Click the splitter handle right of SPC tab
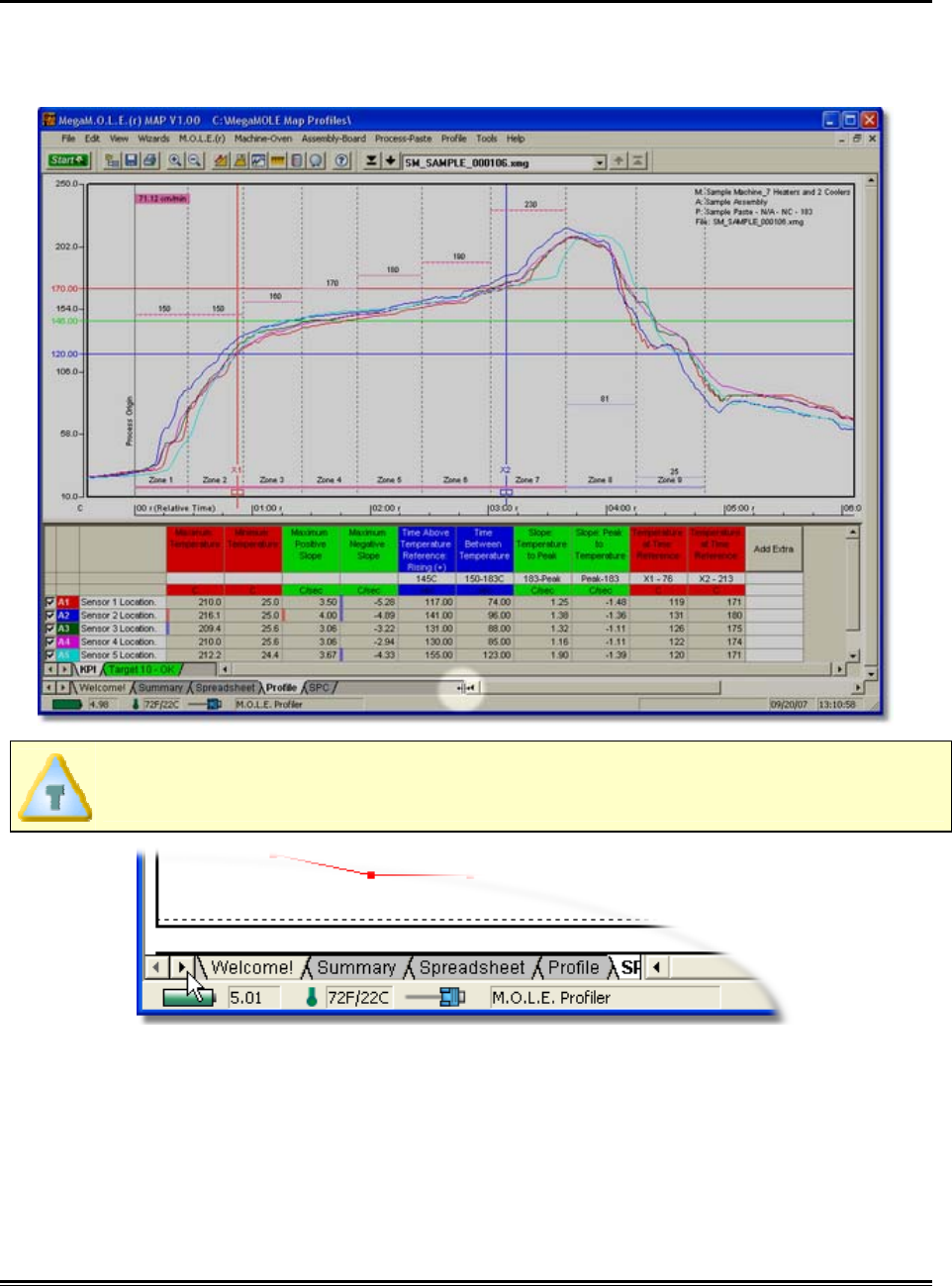Image resolution: width=952 pixels, height=1286 pixels. [465, 687]
